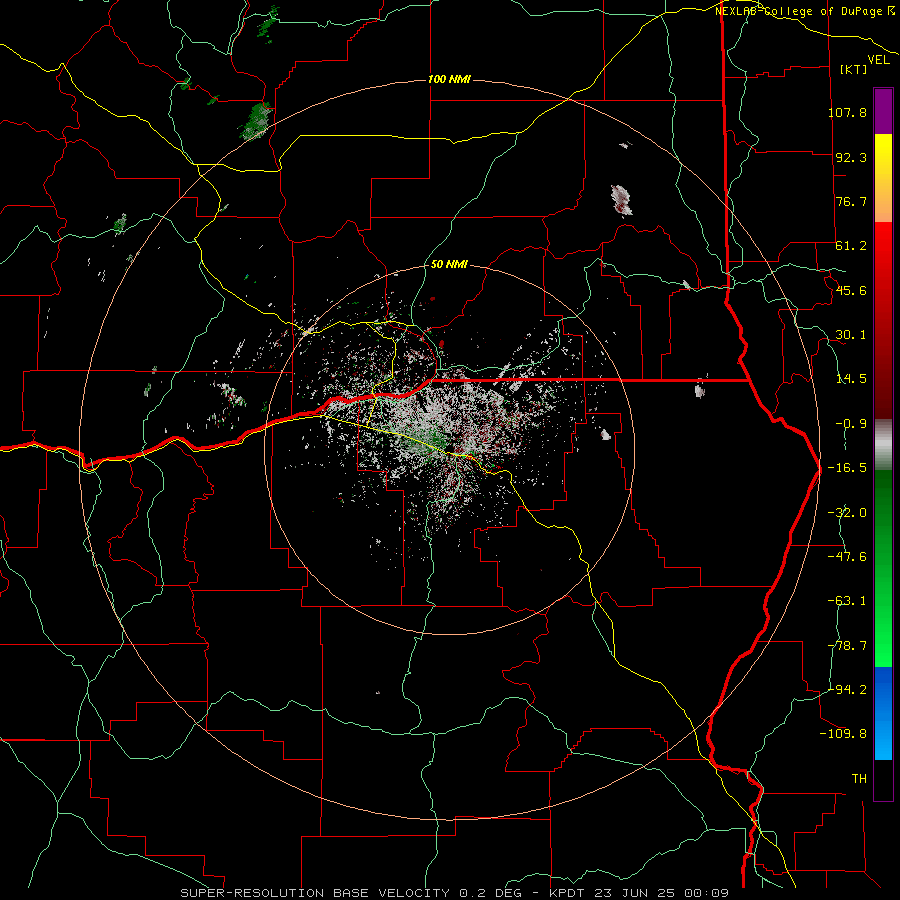Select the 107.8 value on velocity scale
This screenshot has height=900, width=900.
[x=847, y=112]
